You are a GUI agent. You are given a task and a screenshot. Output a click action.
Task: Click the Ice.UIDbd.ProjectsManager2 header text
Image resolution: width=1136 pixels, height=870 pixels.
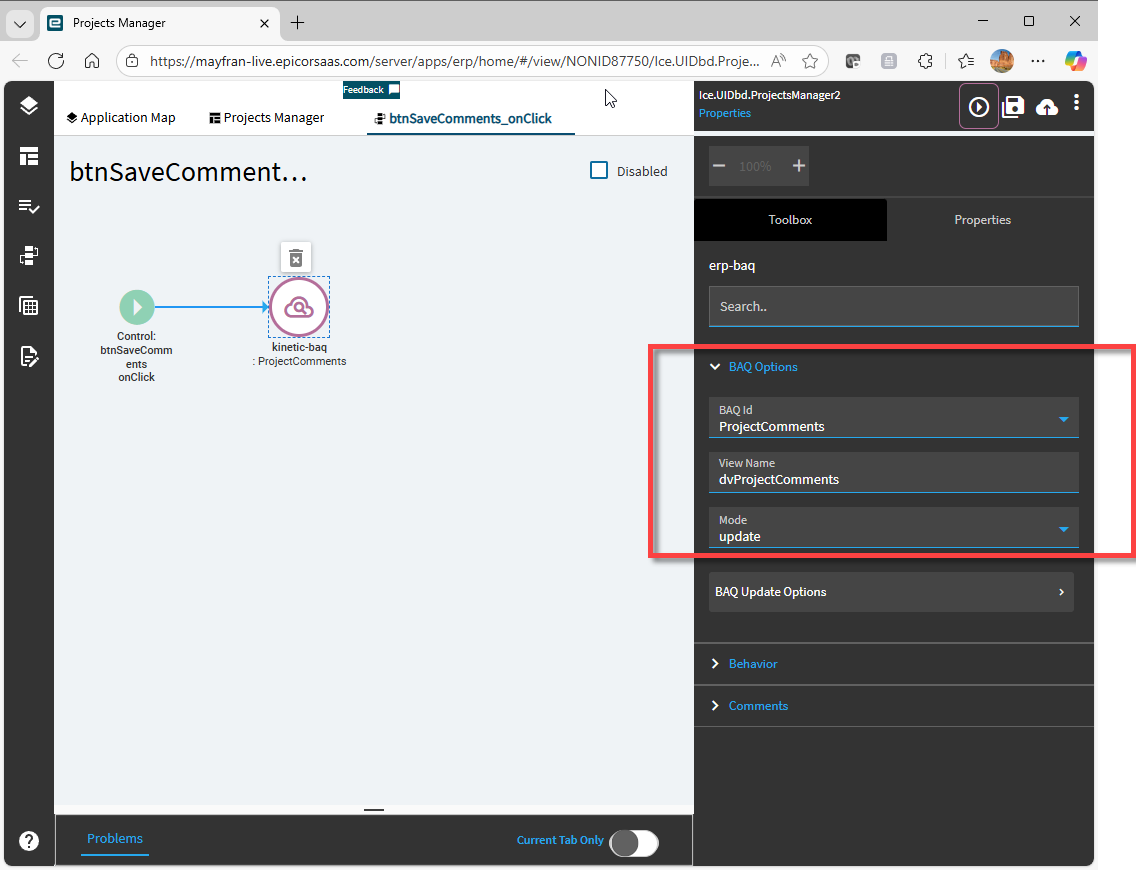[x=769, y=95]
